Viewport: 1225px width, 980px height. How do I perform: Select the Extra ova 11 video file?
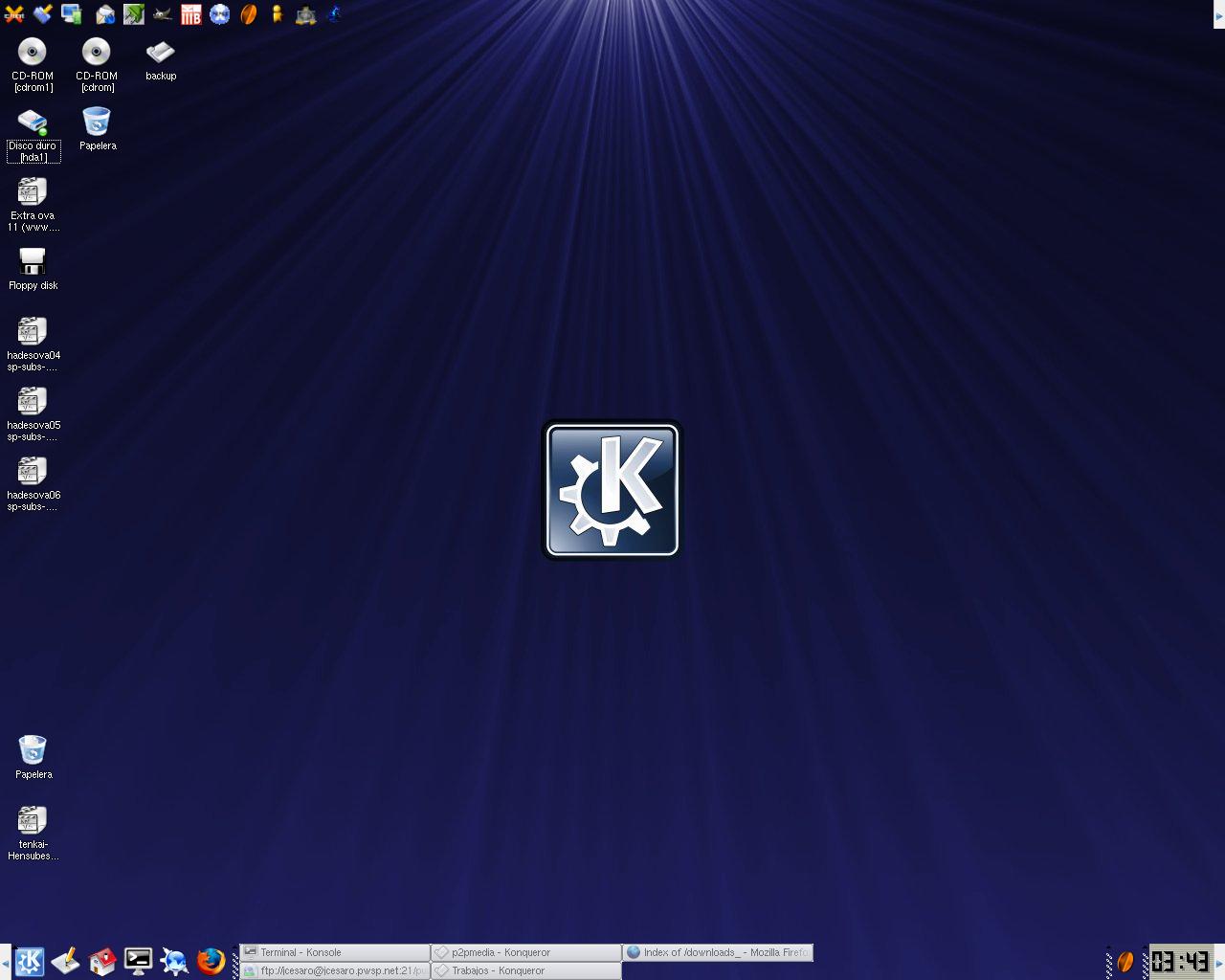[33, 205]
